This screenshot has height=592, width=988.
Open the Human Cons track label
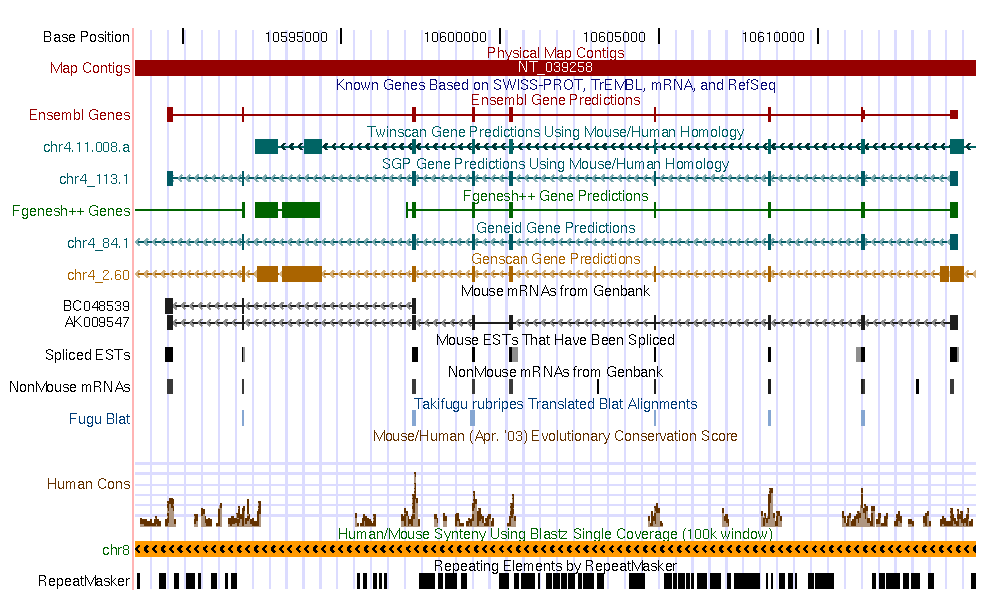click(89, 484)
